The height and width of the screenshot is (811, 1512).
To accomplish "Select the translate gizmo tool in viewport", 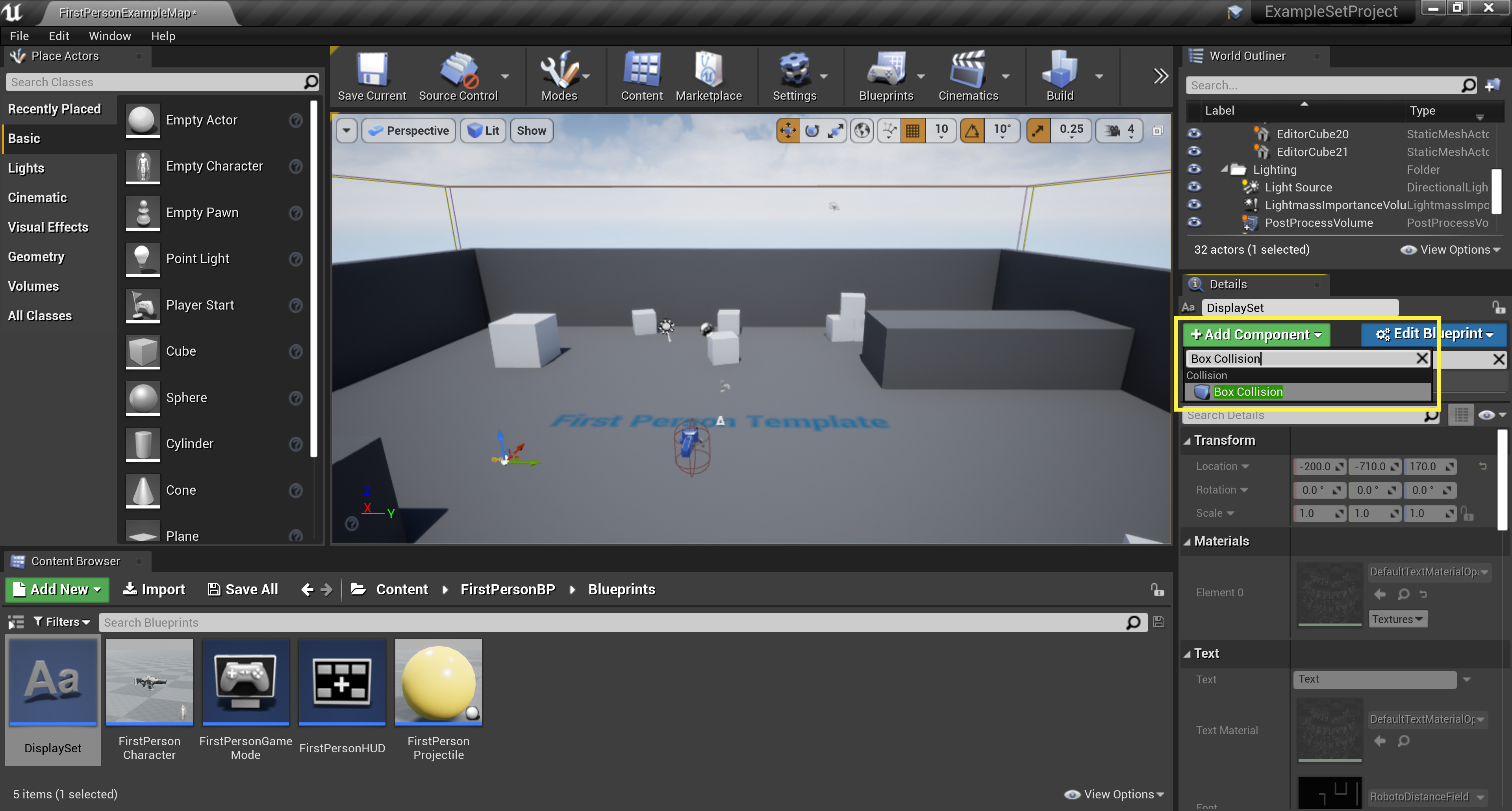I will click(x=787, y=130).
